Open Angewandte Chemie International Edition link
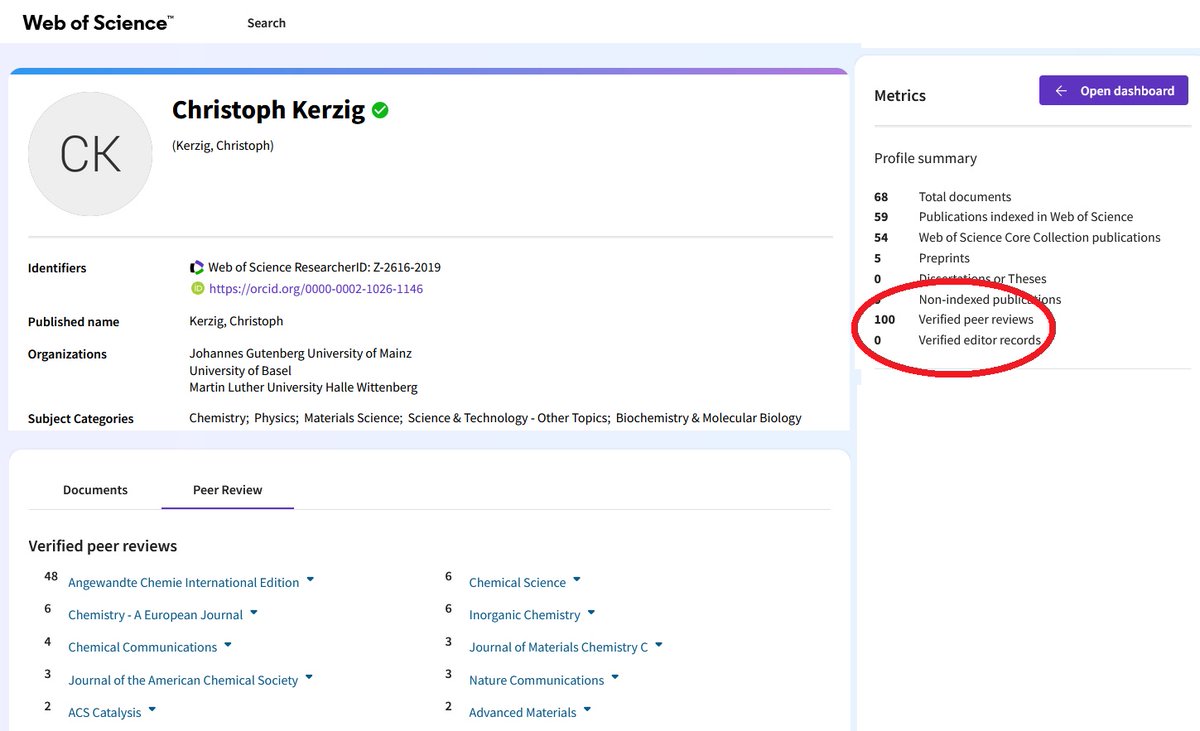Viewport: 1200px width, 731px height. (184, 583)
